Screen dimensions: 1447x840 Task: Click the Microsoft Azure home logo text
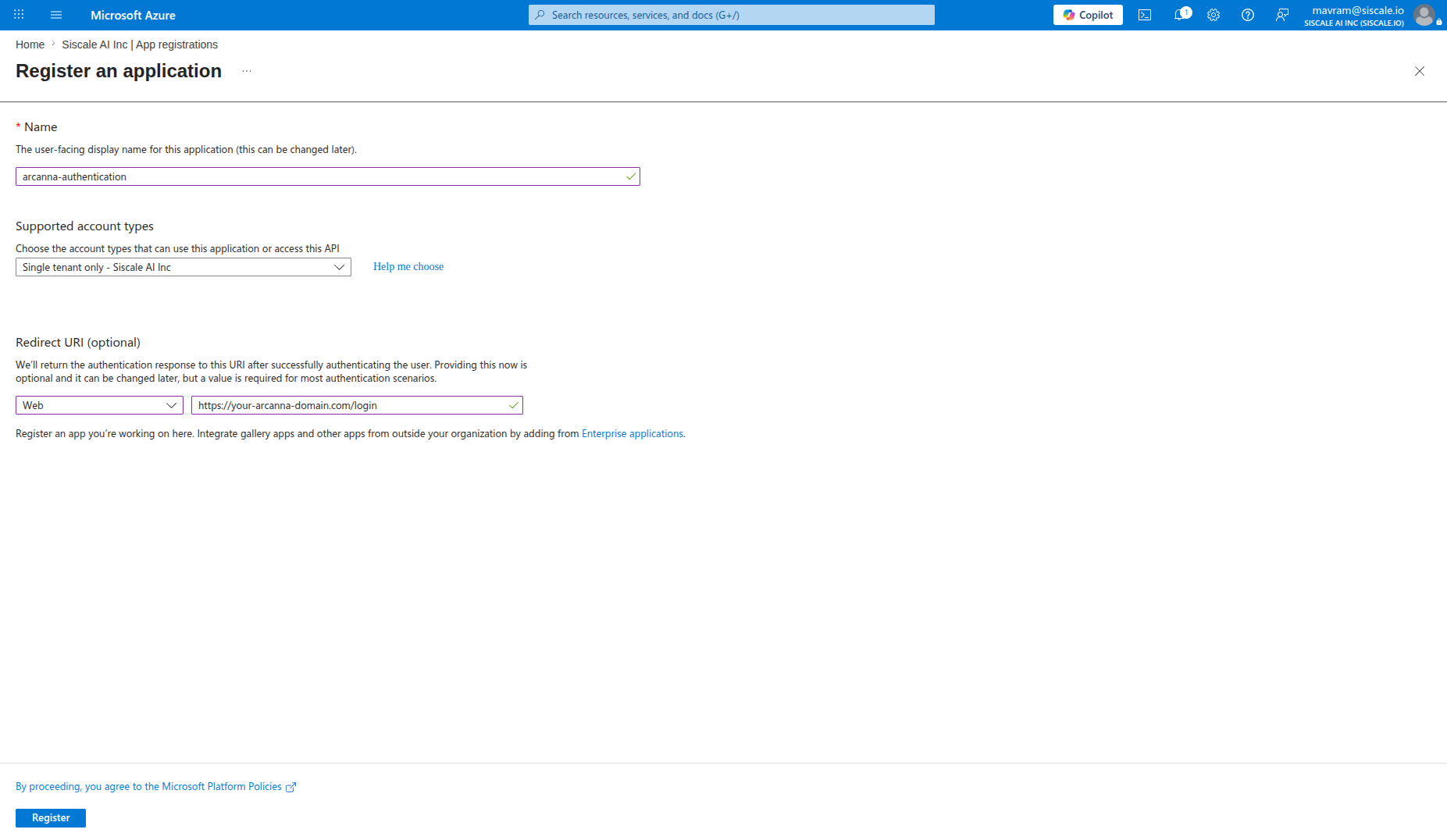pos(133,15)
